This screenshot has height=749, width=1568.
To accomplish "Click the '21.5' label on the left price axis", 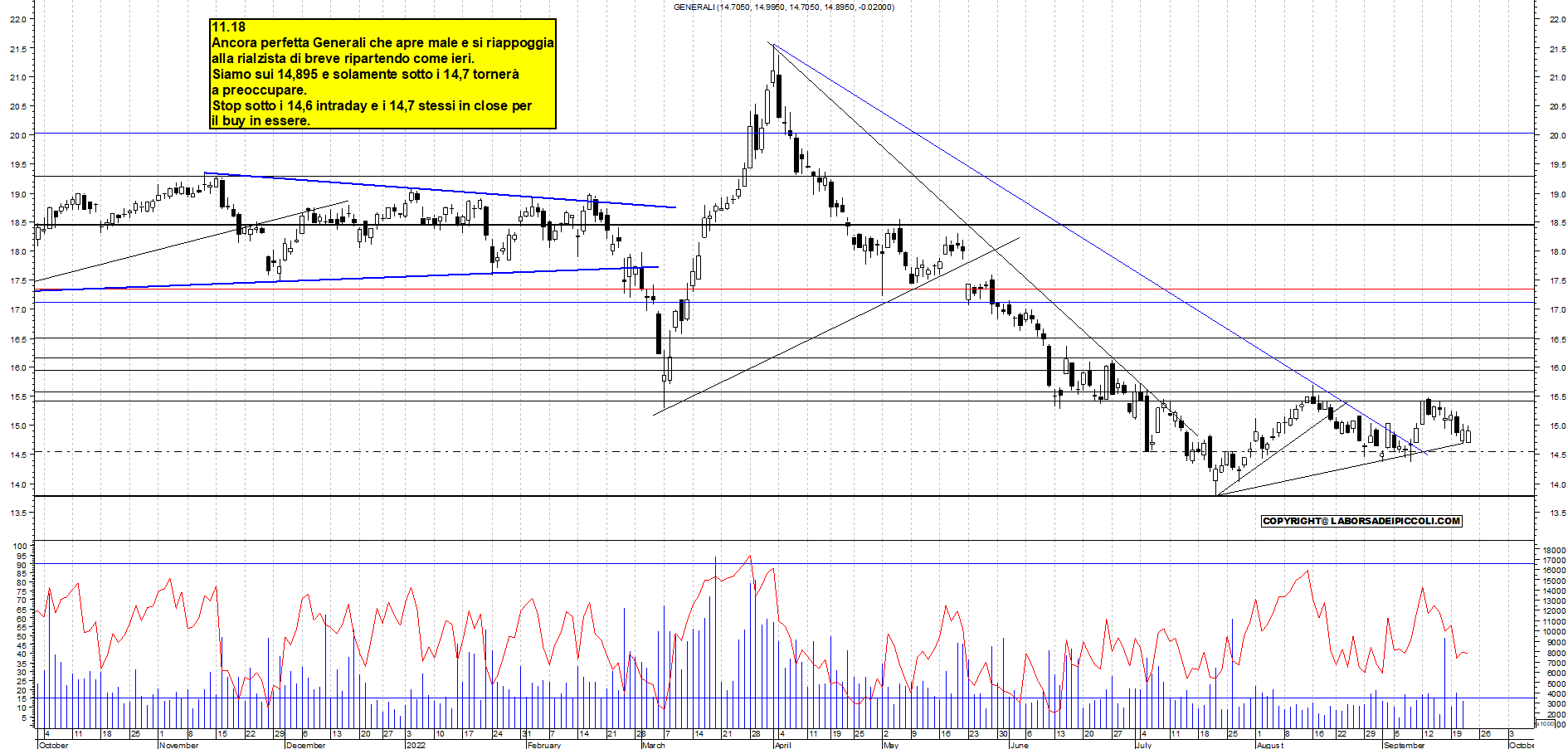I will [x=17, y=49].
